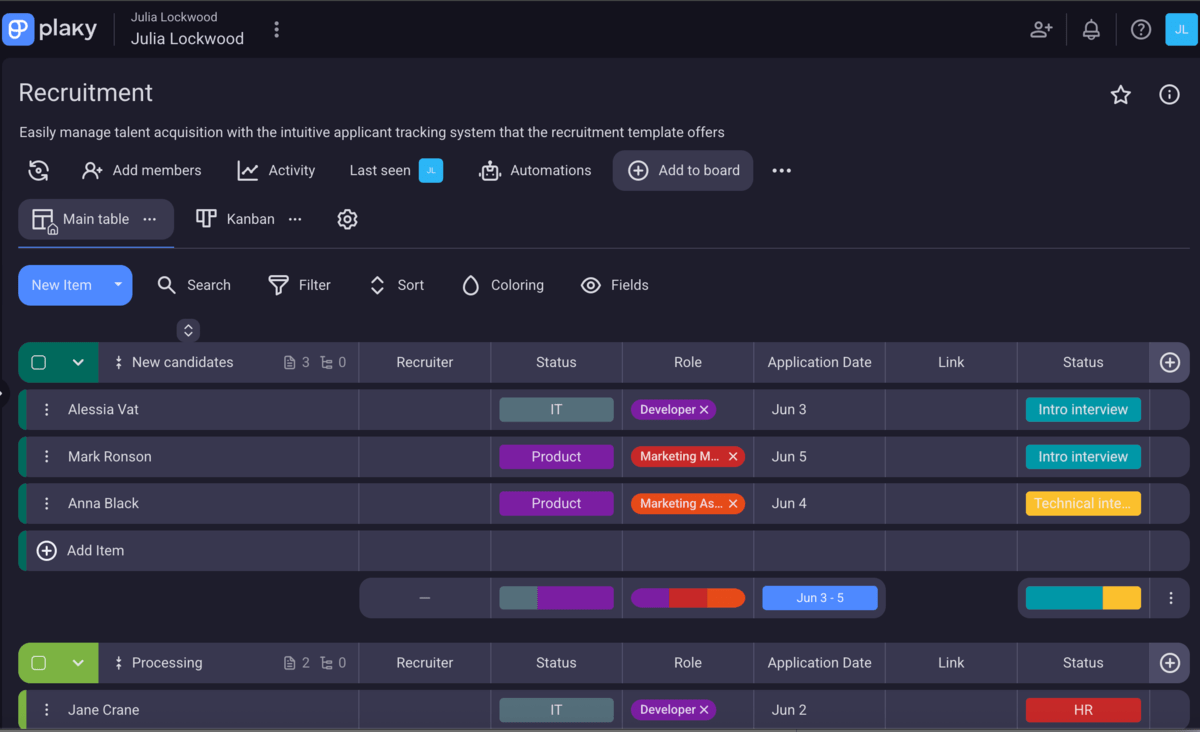Check the Processing group checkbox
Image resolution: width=1200 pixels, height=732 pixels.
(x=39, y=663)
